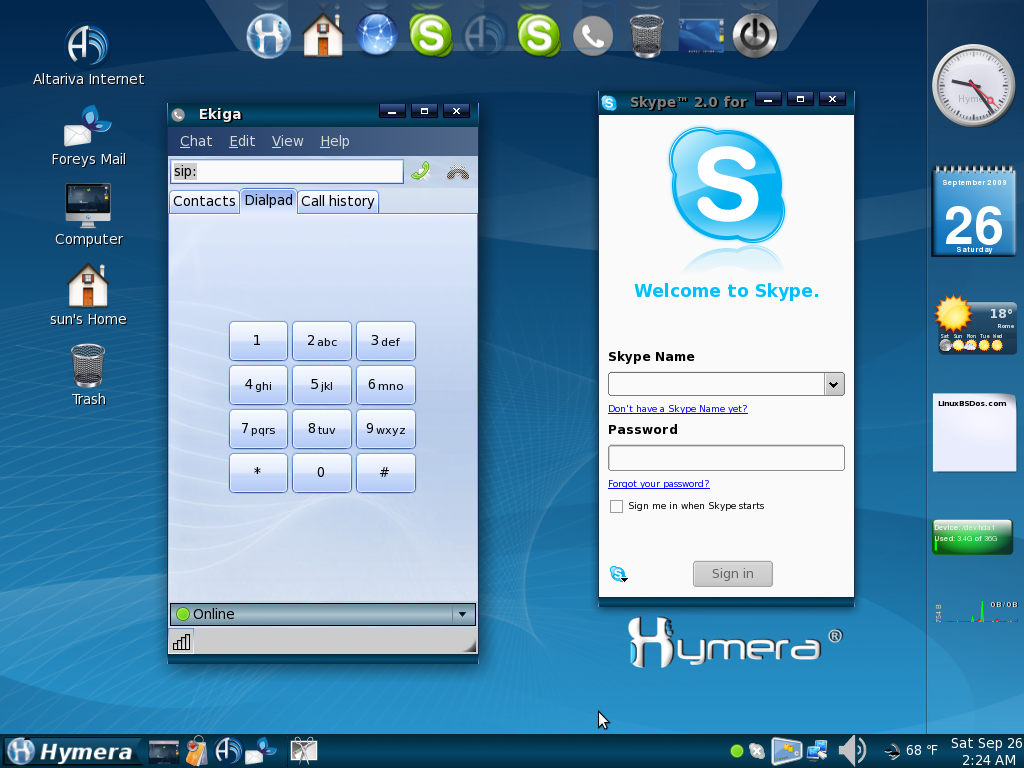Open the Computer desktop icon
The width and height of the screenshot is (1024, 768).
[88, 216]
